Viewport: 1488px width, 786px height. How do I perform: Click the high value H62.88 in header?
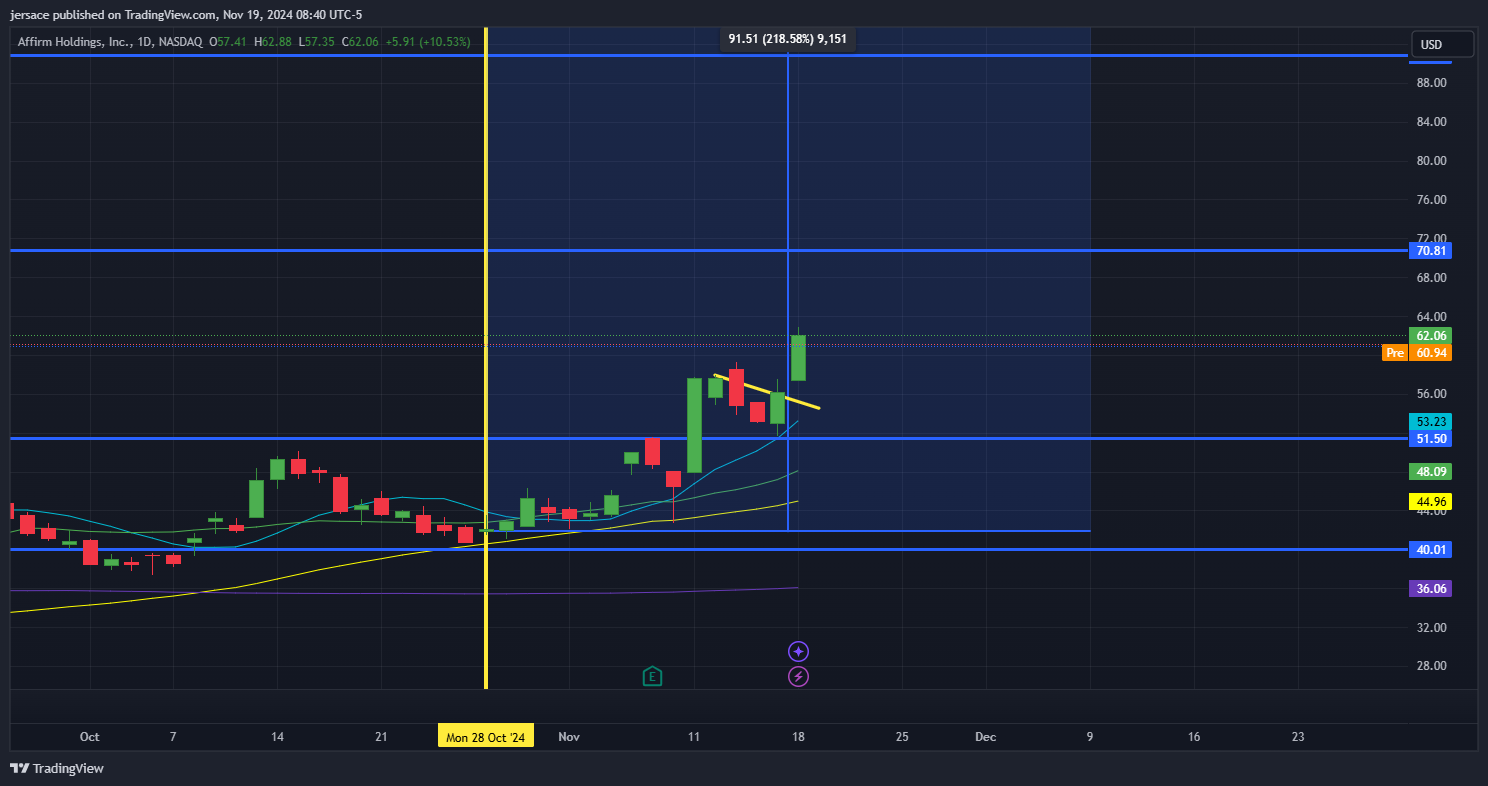(273, 42)
